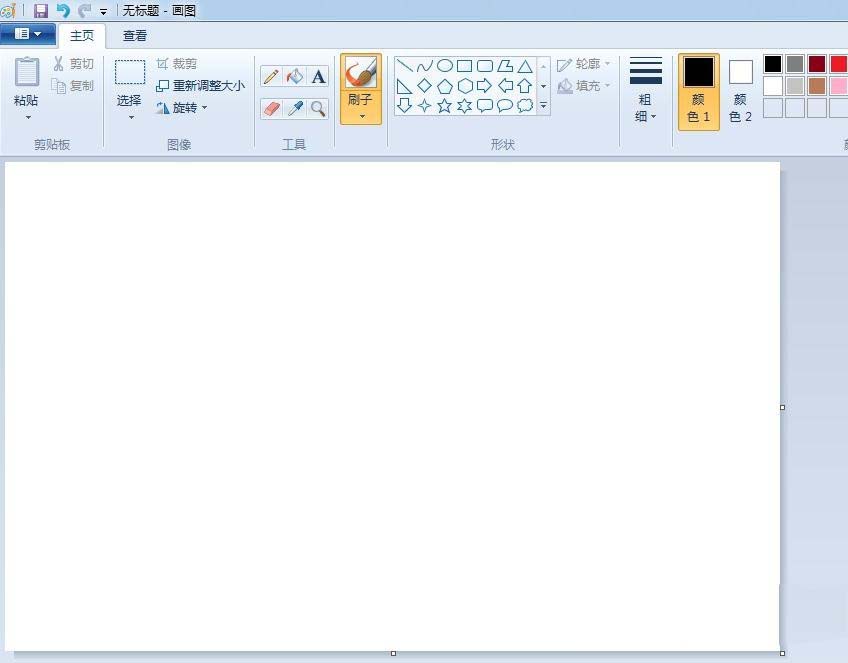848x663 pixels.
Task: Click the canvas bottom-right corner handle
Action: pos(783,653)
